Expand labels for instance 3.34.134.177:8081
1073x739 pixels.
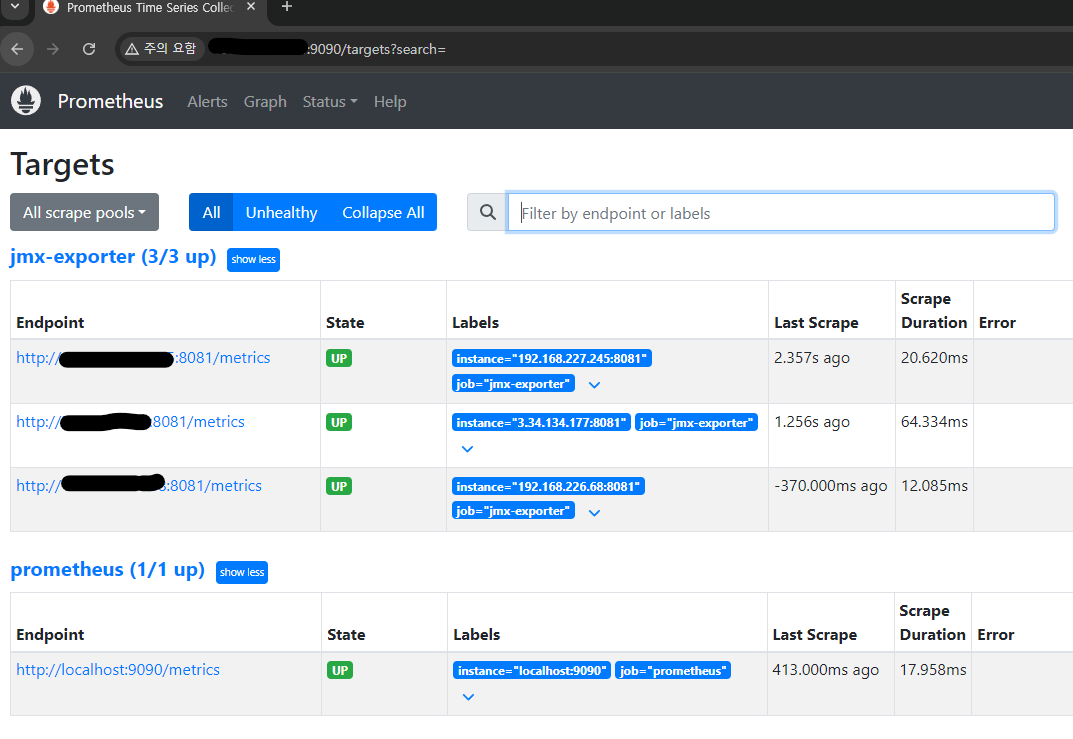tap(467, 449)
